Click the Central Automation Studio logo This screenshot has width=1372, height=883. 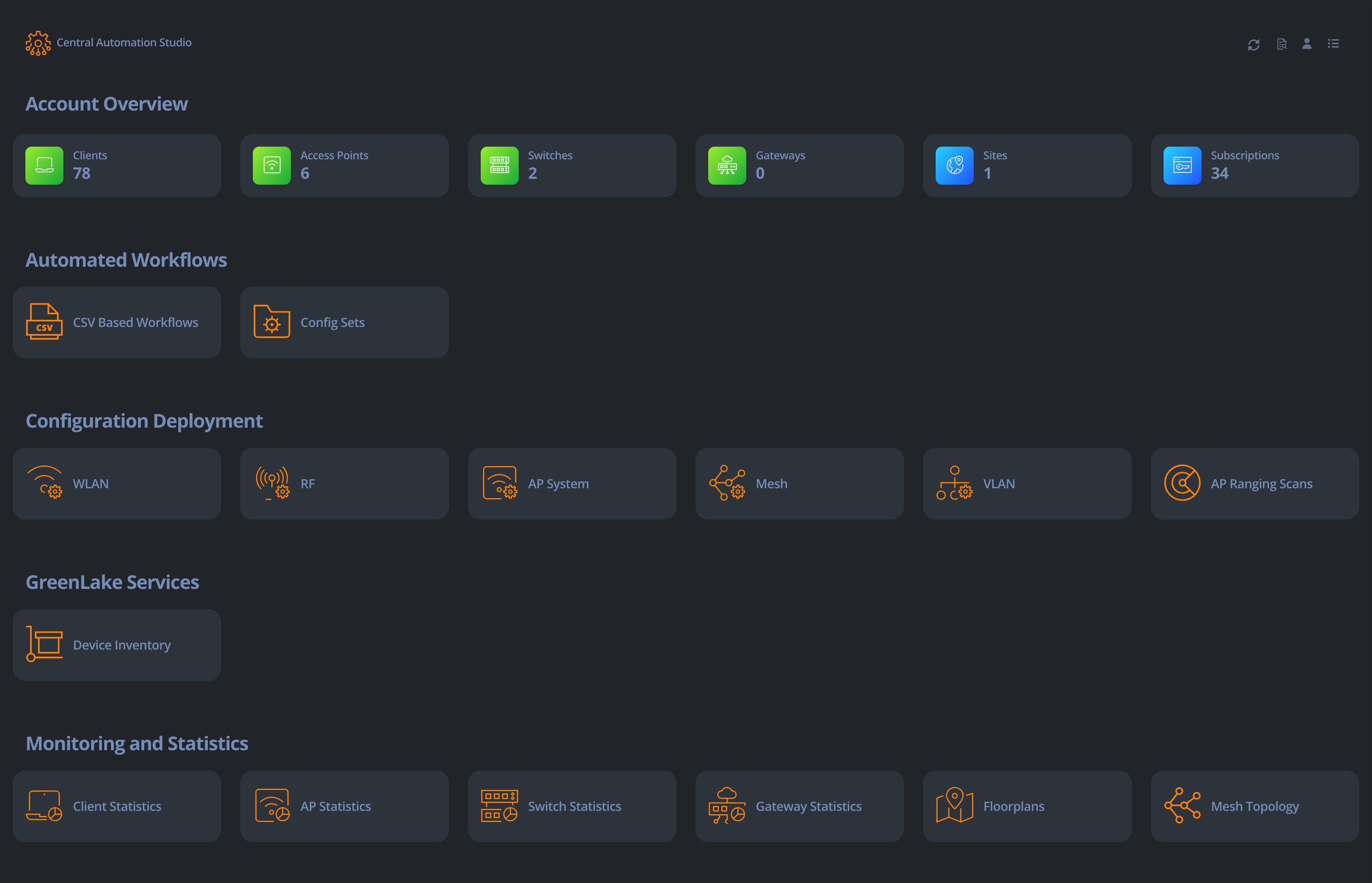(38, 43)
